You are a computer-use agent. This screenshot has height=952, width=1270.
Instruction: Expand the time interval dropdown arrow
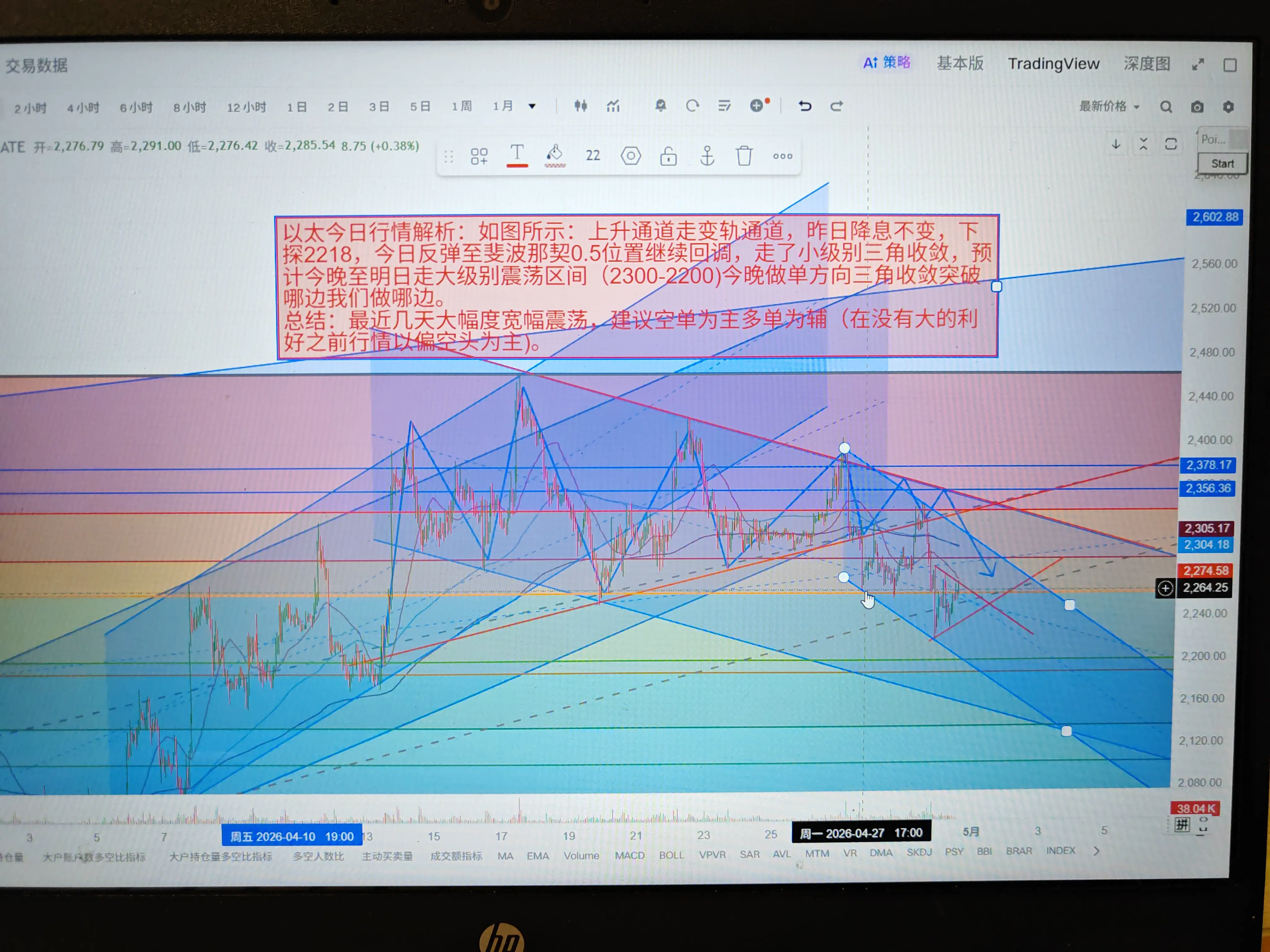click(x=532, y=106)
